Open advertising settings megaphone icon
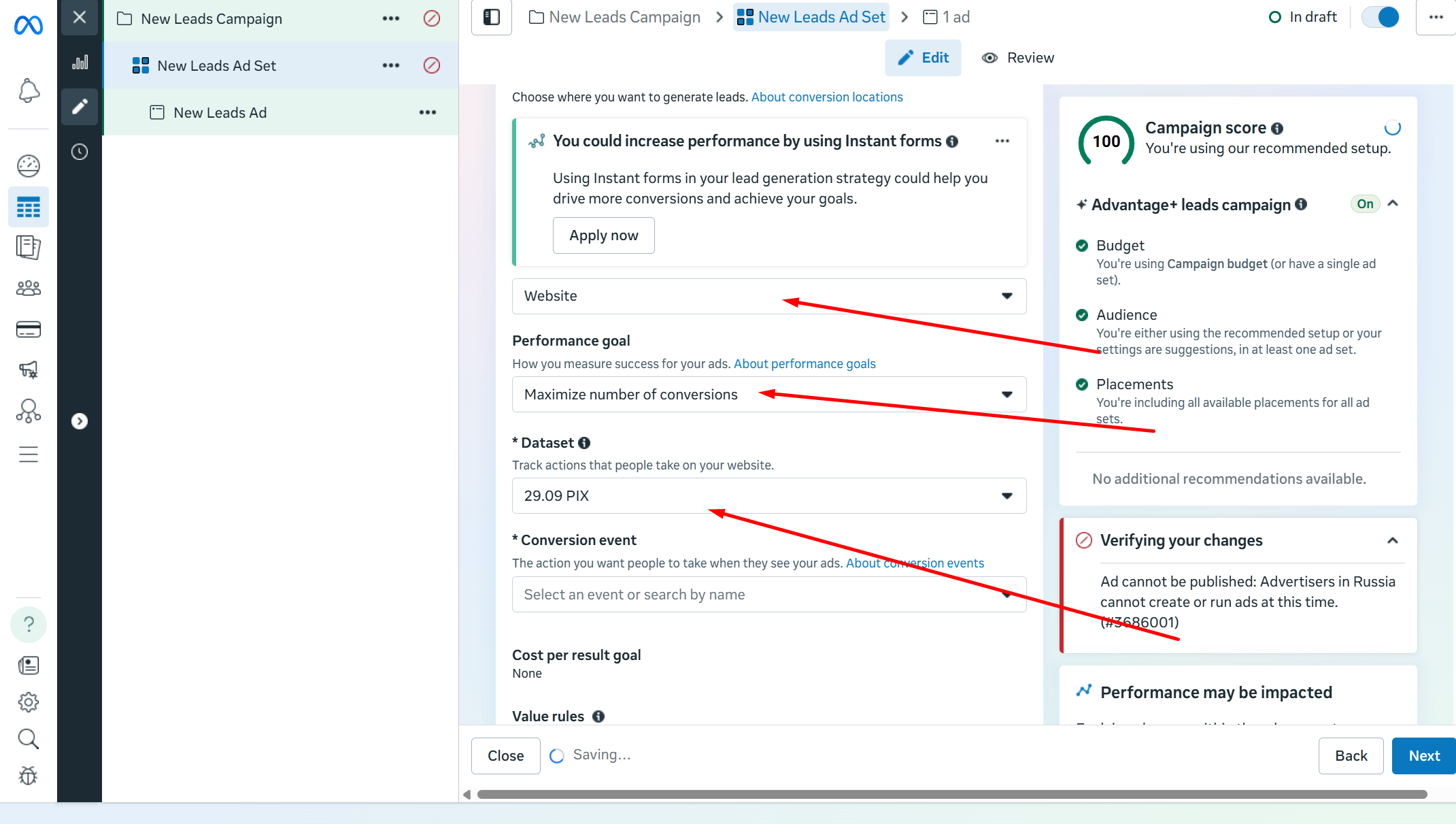 coord(29,369)
